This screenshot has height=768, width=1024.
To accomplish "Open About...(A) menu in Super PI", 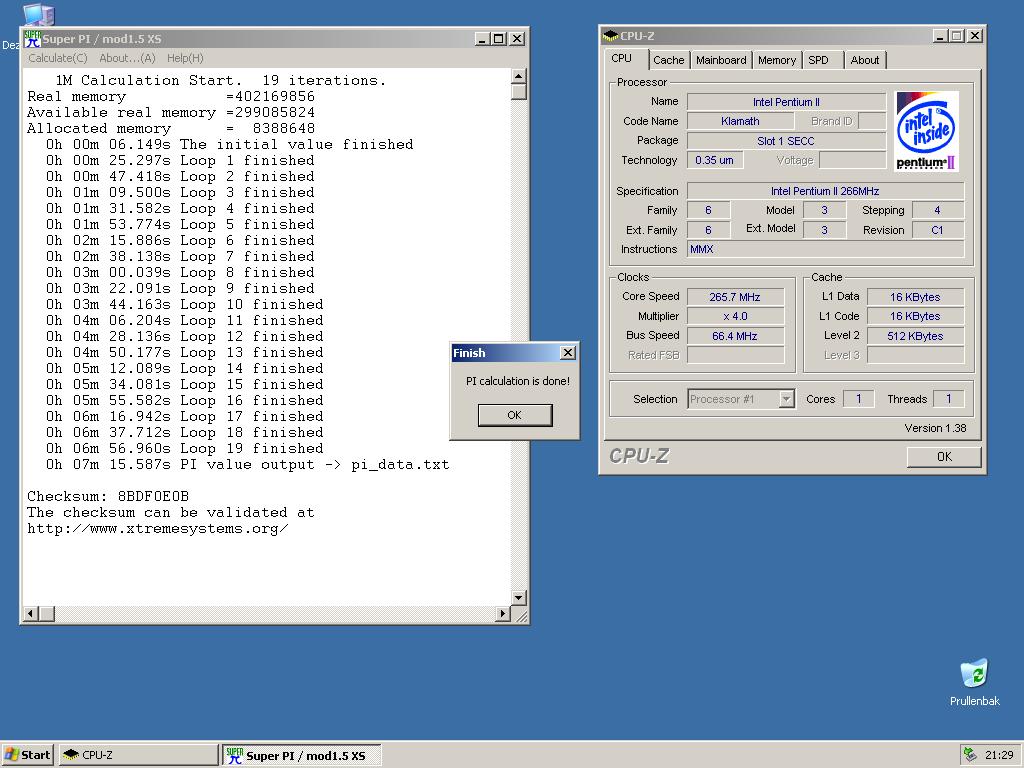I will pos(127,58).
